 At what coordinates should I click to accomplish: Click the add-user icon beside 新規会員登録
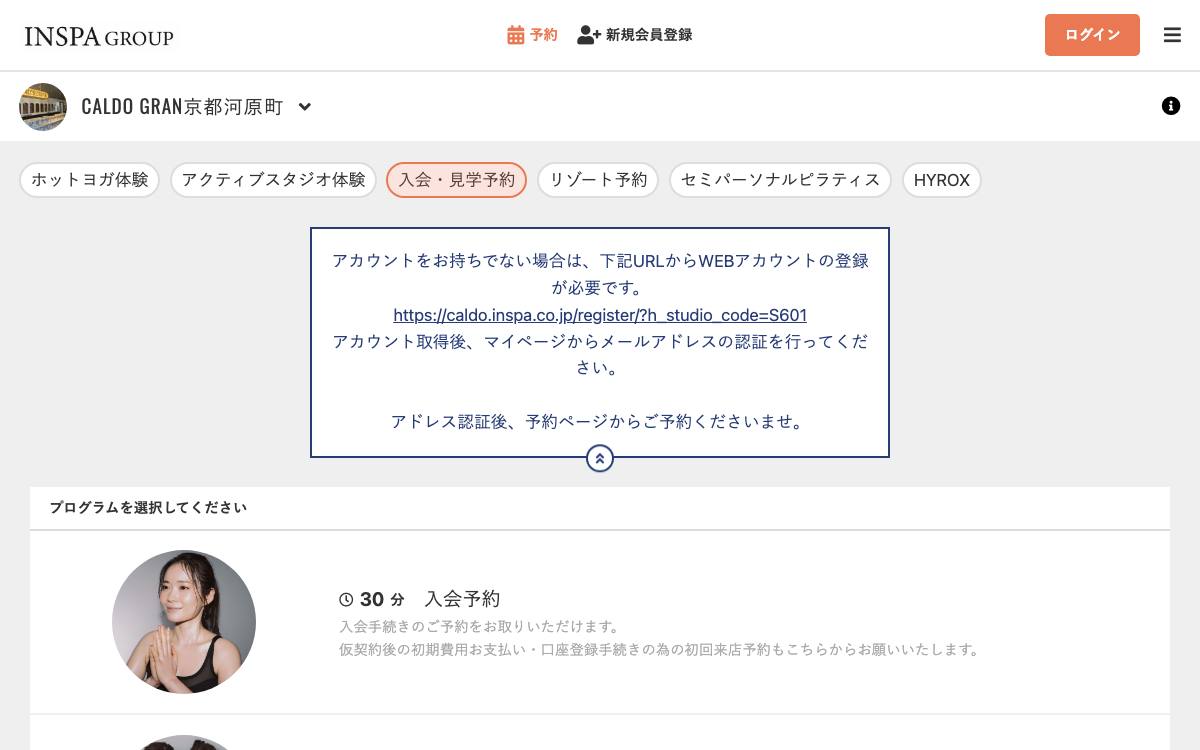589,35
